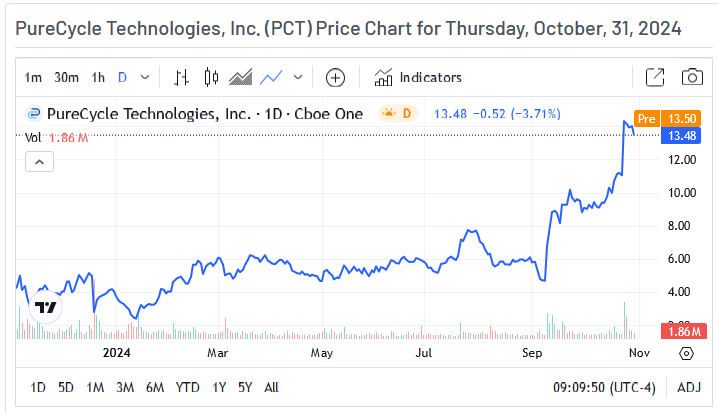Open the Indicators button
Image resolution: width=719 pixels, height=413 pixels.
coord(418,77)
